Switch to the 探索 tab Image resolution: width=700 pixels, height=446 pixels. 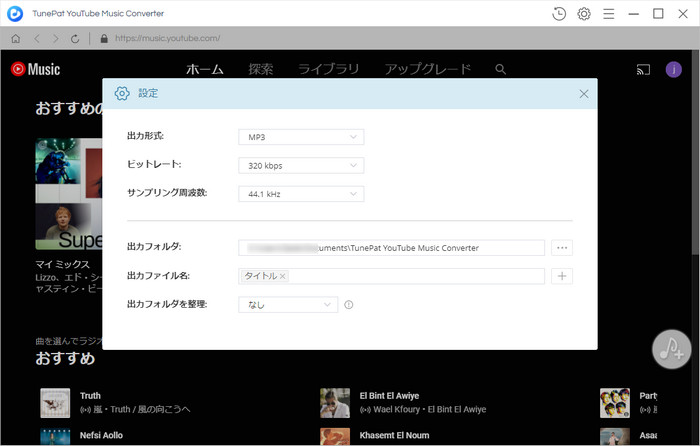pyautogui.click(x=261, y=69)
